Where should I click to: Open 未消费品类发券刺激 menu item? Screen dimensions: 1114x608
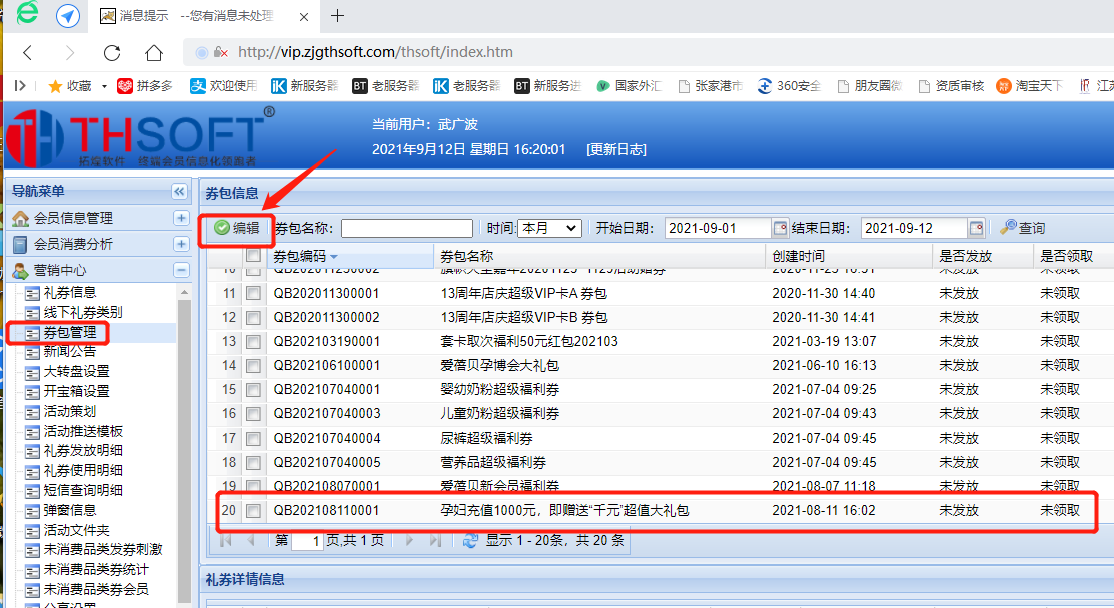coord(102,550)
